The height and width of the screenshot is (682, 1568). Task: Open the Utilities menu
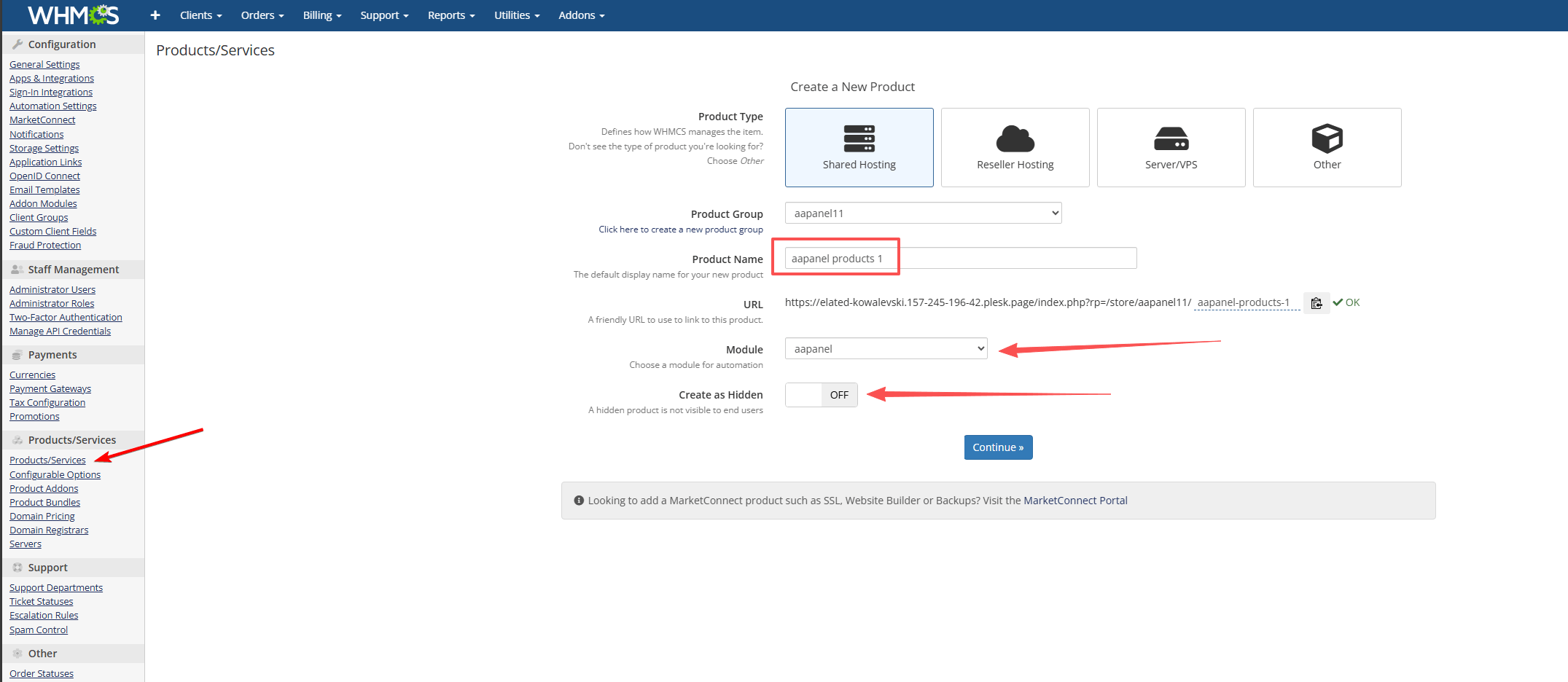click(516, 15)
